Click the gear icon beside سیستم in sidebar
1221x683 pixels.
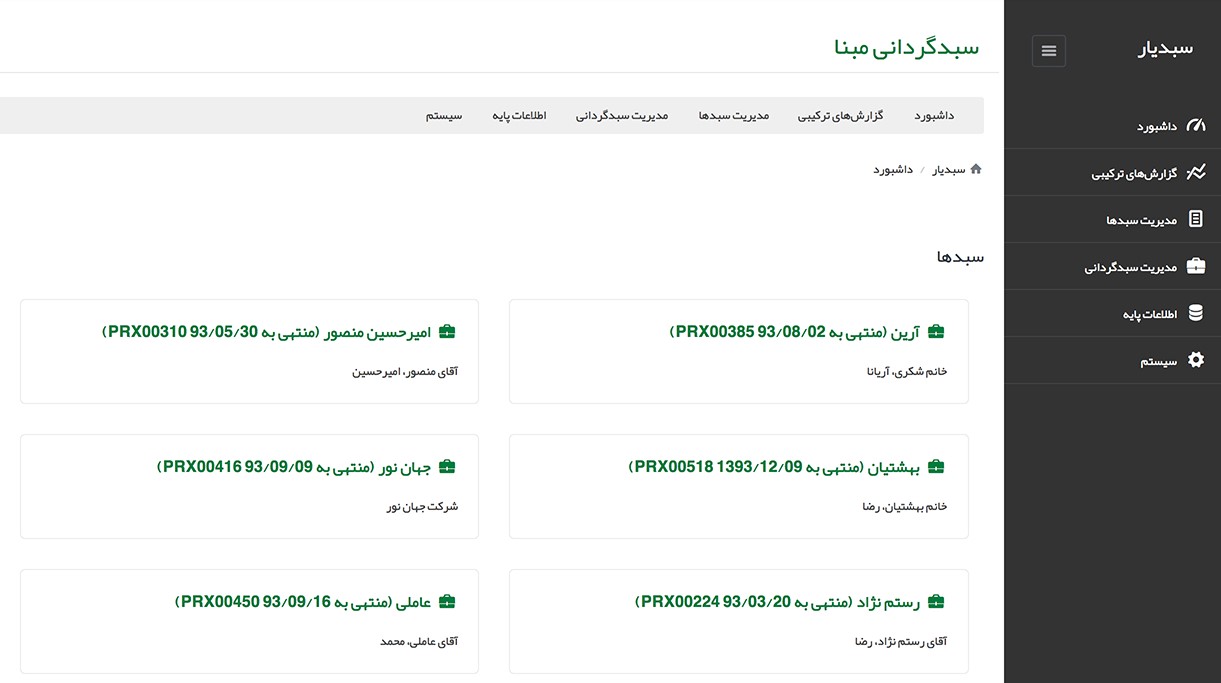click(x=1196, y=360)
